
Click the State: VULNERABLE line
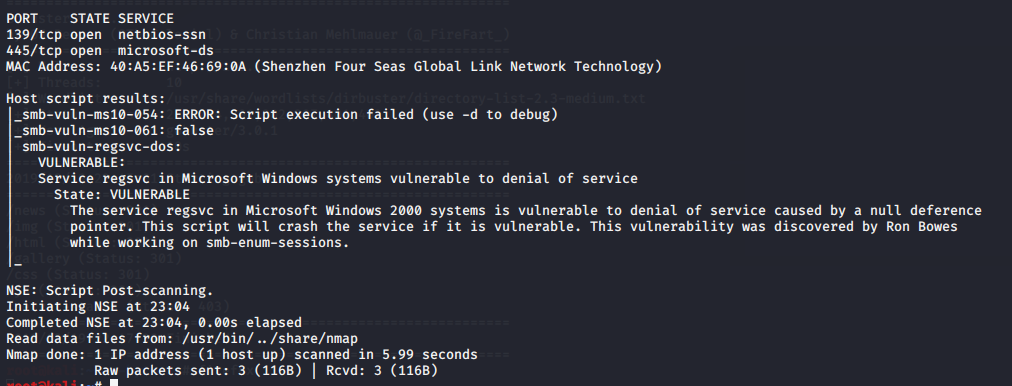pos(121,194)
